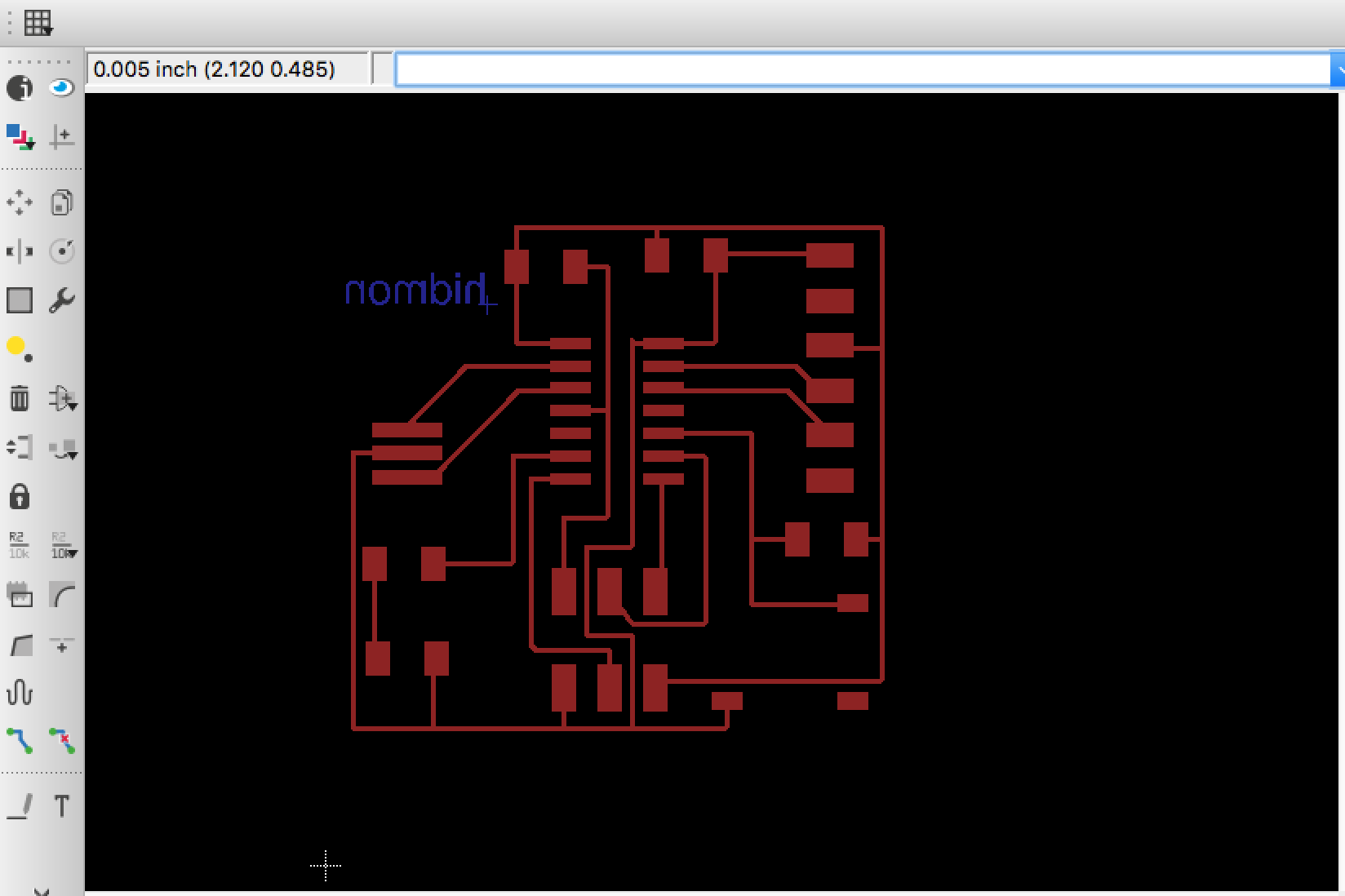Select the Miter curve tool

tap(62, 596)
